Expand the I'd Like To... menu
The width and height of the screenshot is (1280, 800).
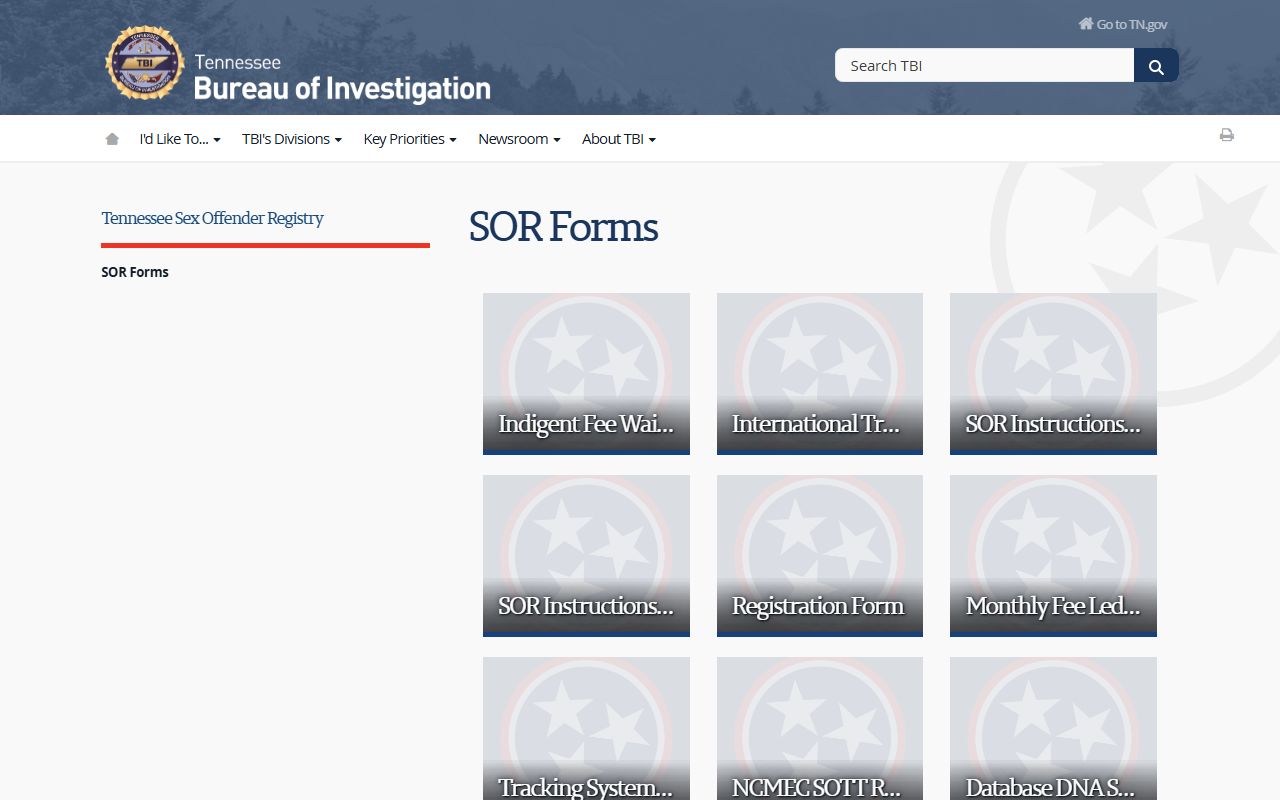pos(180,139)
